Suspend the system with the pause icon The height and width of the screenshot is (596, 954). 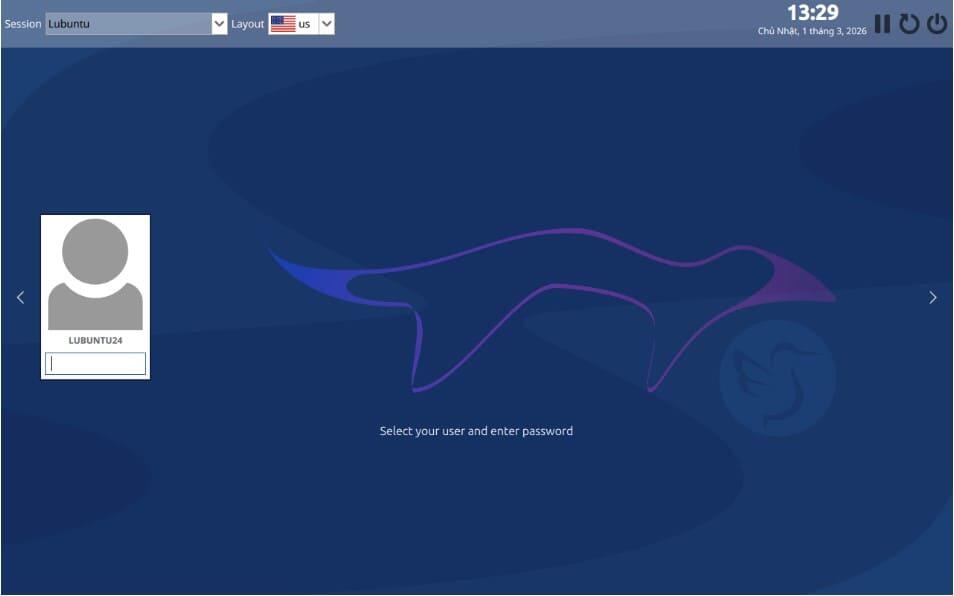point(883,23)
